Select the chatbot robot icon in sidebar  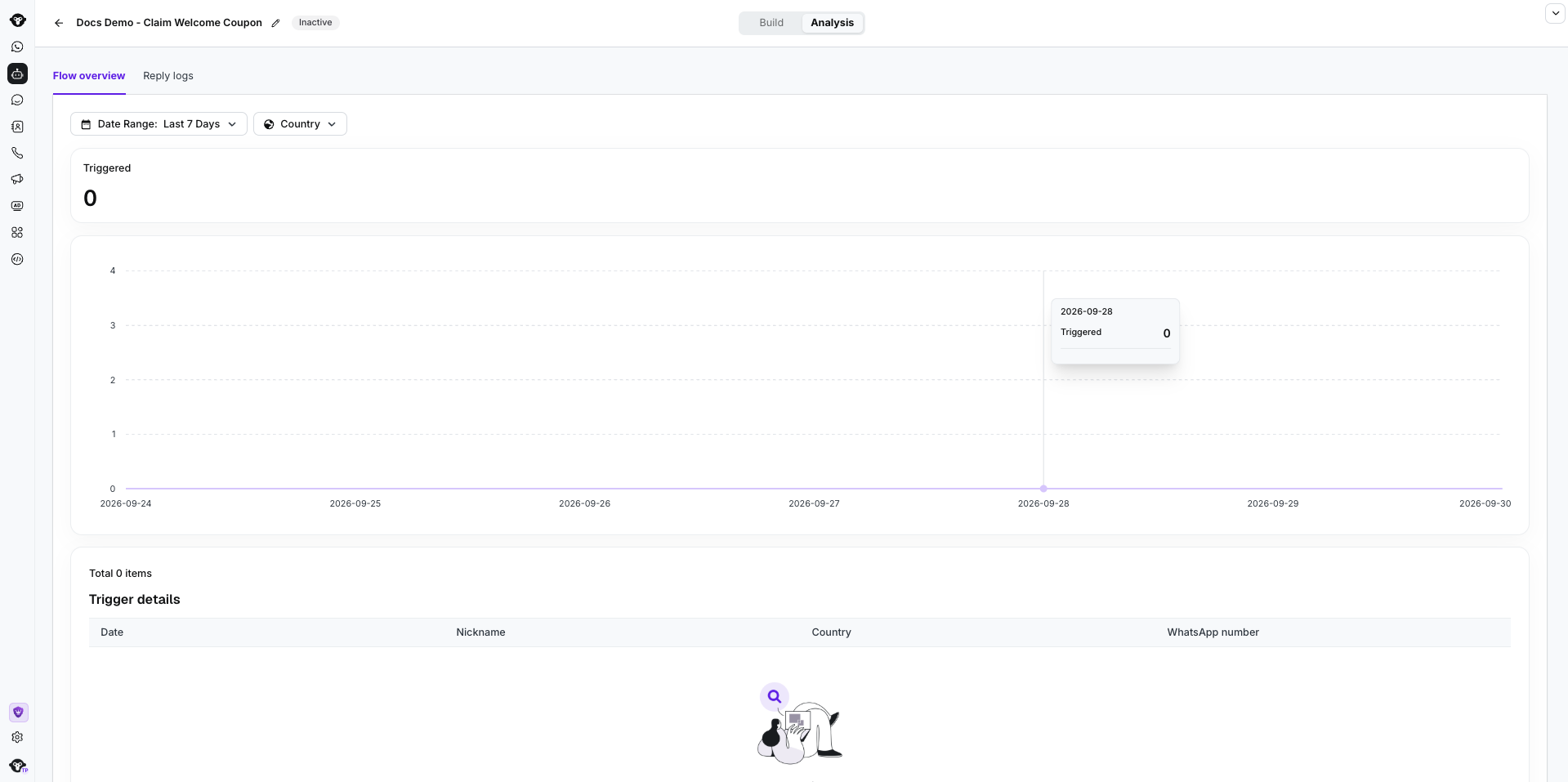[17, 74]
